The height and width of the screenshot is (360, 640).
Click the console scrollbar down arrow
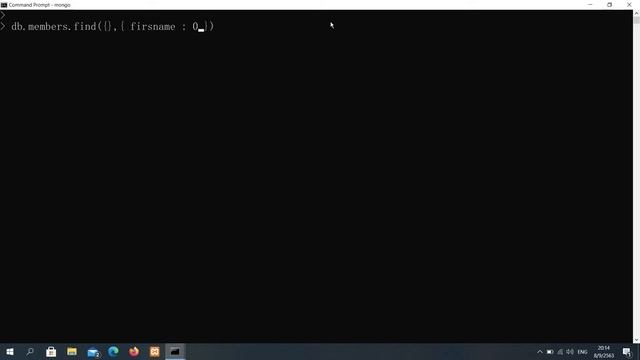[x=636, y=340]
